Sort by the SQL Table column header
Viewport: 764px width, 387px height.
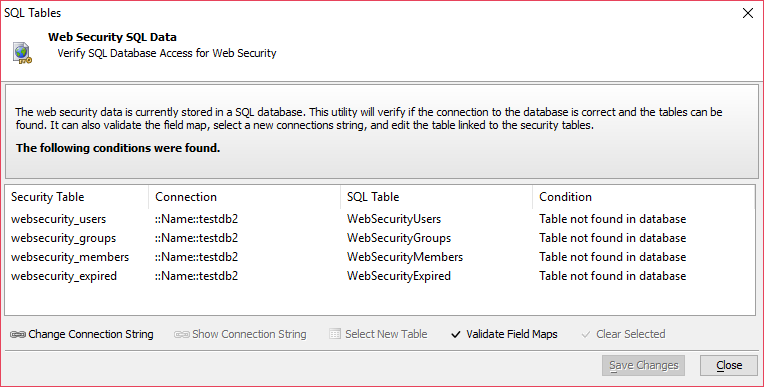436,197
